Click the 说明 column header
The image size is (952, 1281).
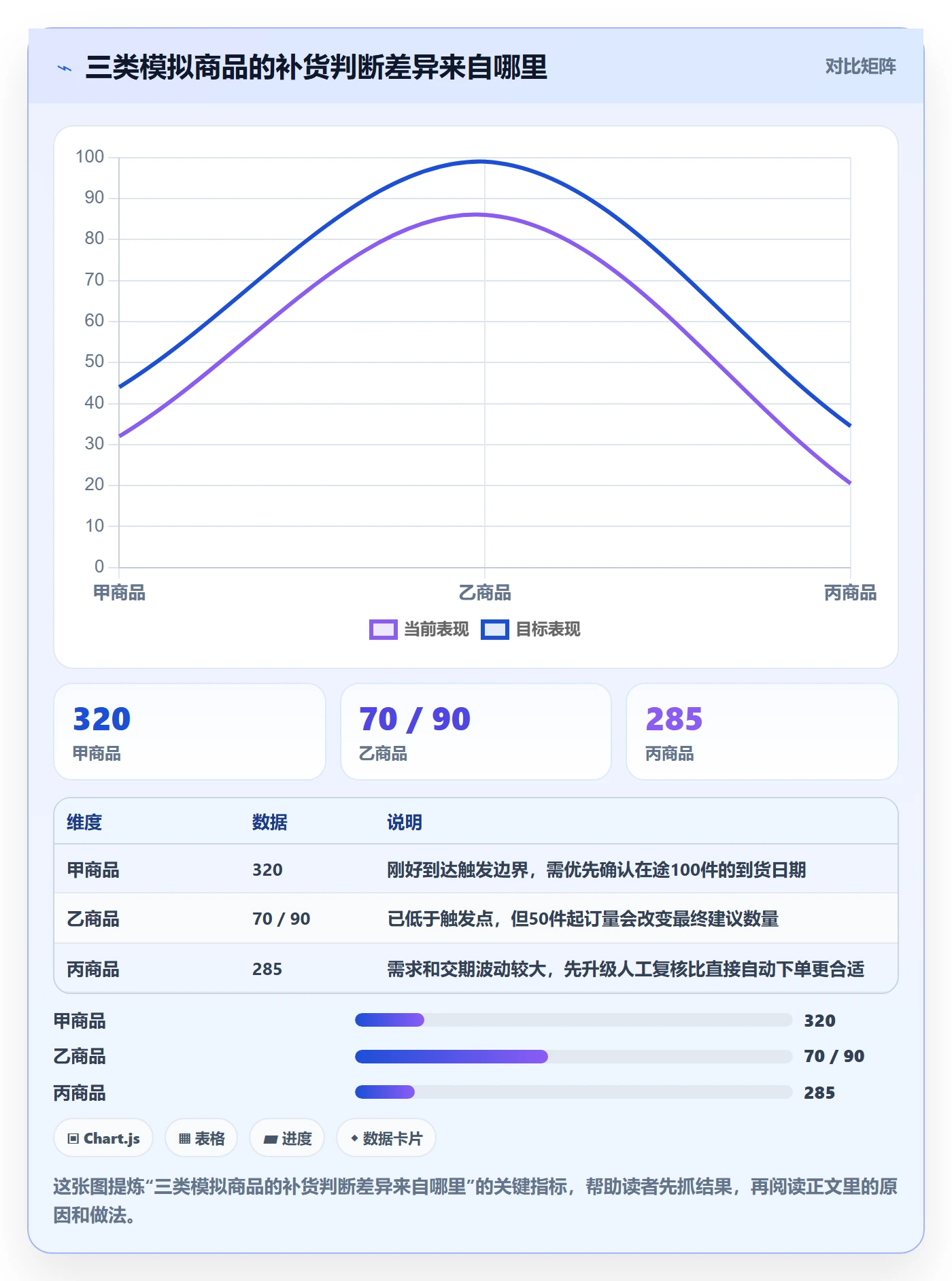[405, 823]
